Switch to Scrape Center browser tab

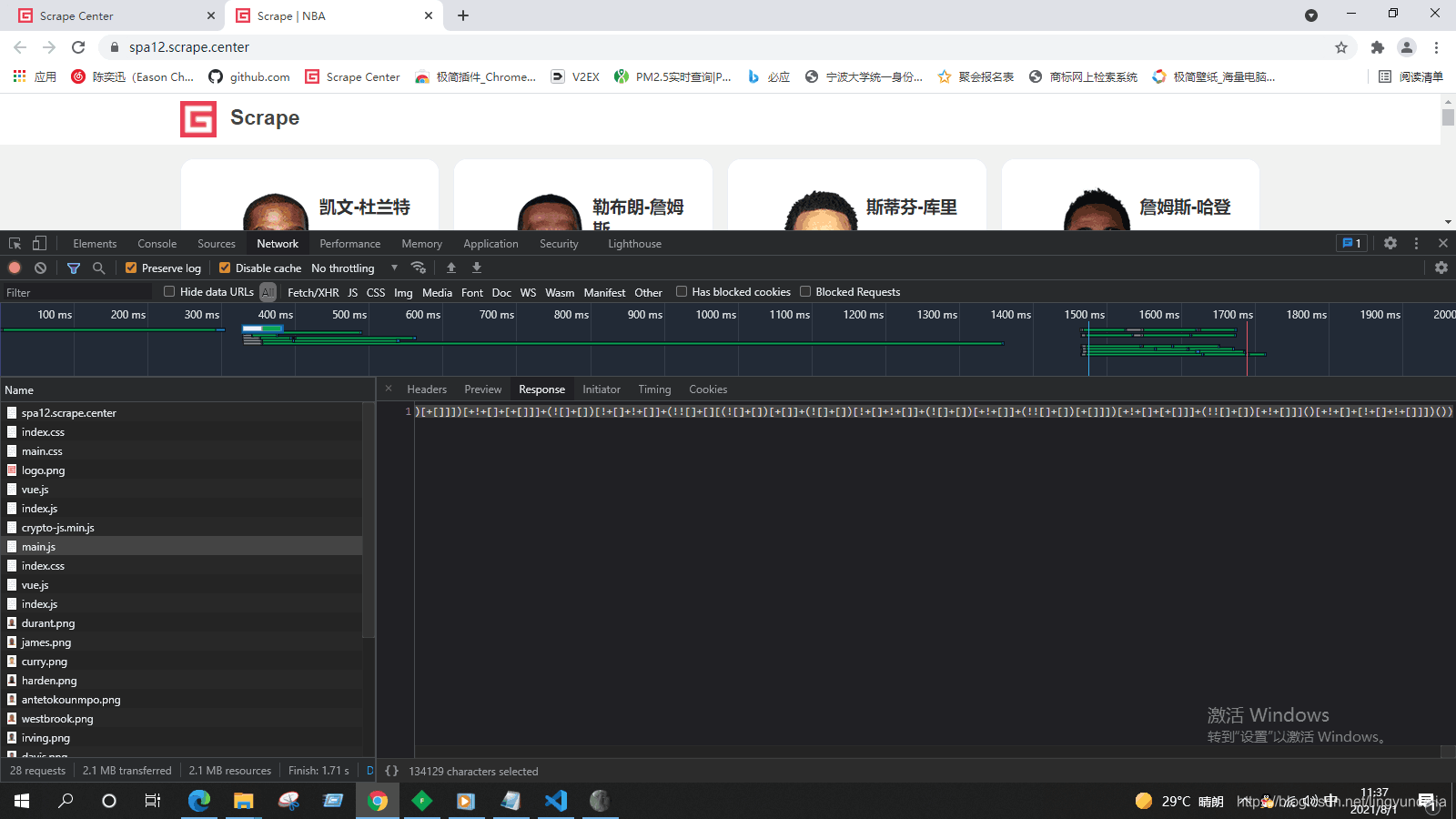pyautogui.click(x=114, y=15)
